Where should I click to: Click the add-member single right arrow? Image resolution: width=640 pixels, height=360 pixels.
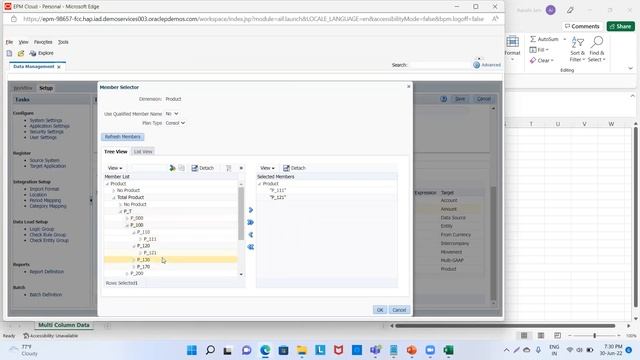[251, 210]
